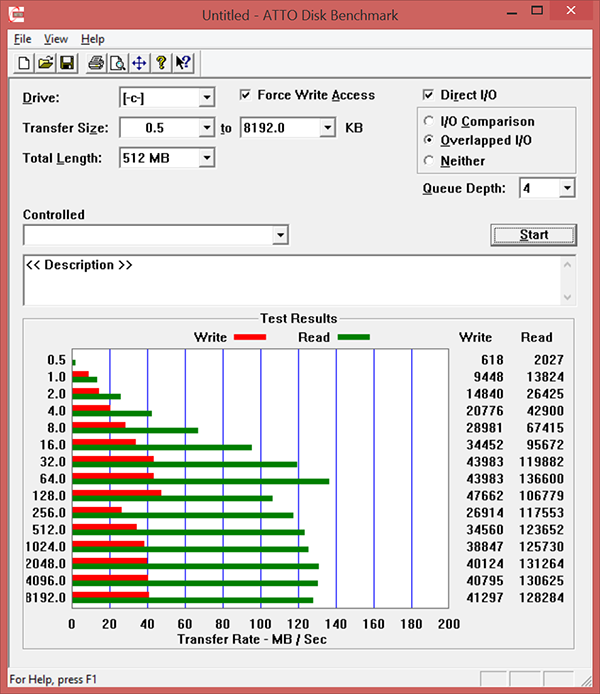Screen dimensions: 600x694
Task: Click the green Read legend swatch
Action: [354, 337]
